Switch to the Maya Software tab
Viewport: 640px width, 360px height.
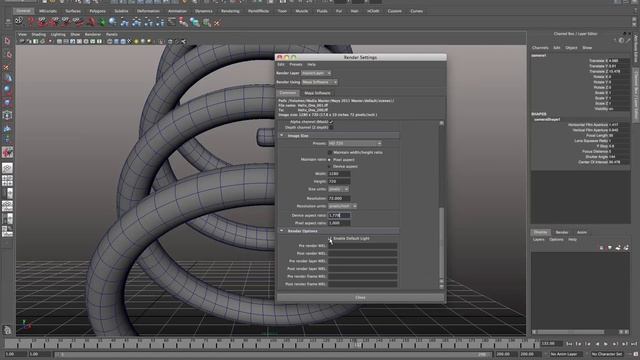pos(317,93)
